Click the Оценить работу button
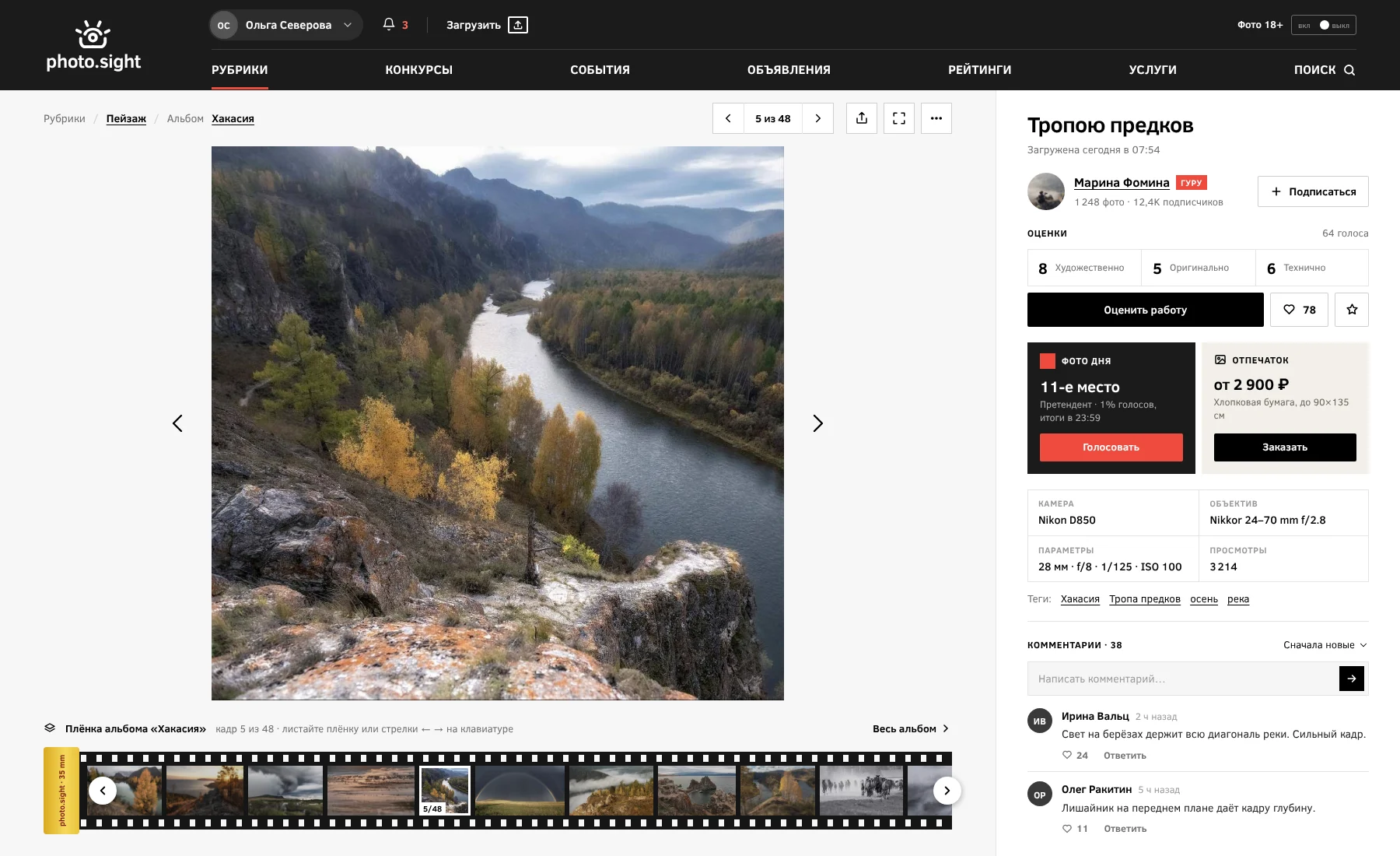1400x856 pixels. click(x=1145, y=310)
